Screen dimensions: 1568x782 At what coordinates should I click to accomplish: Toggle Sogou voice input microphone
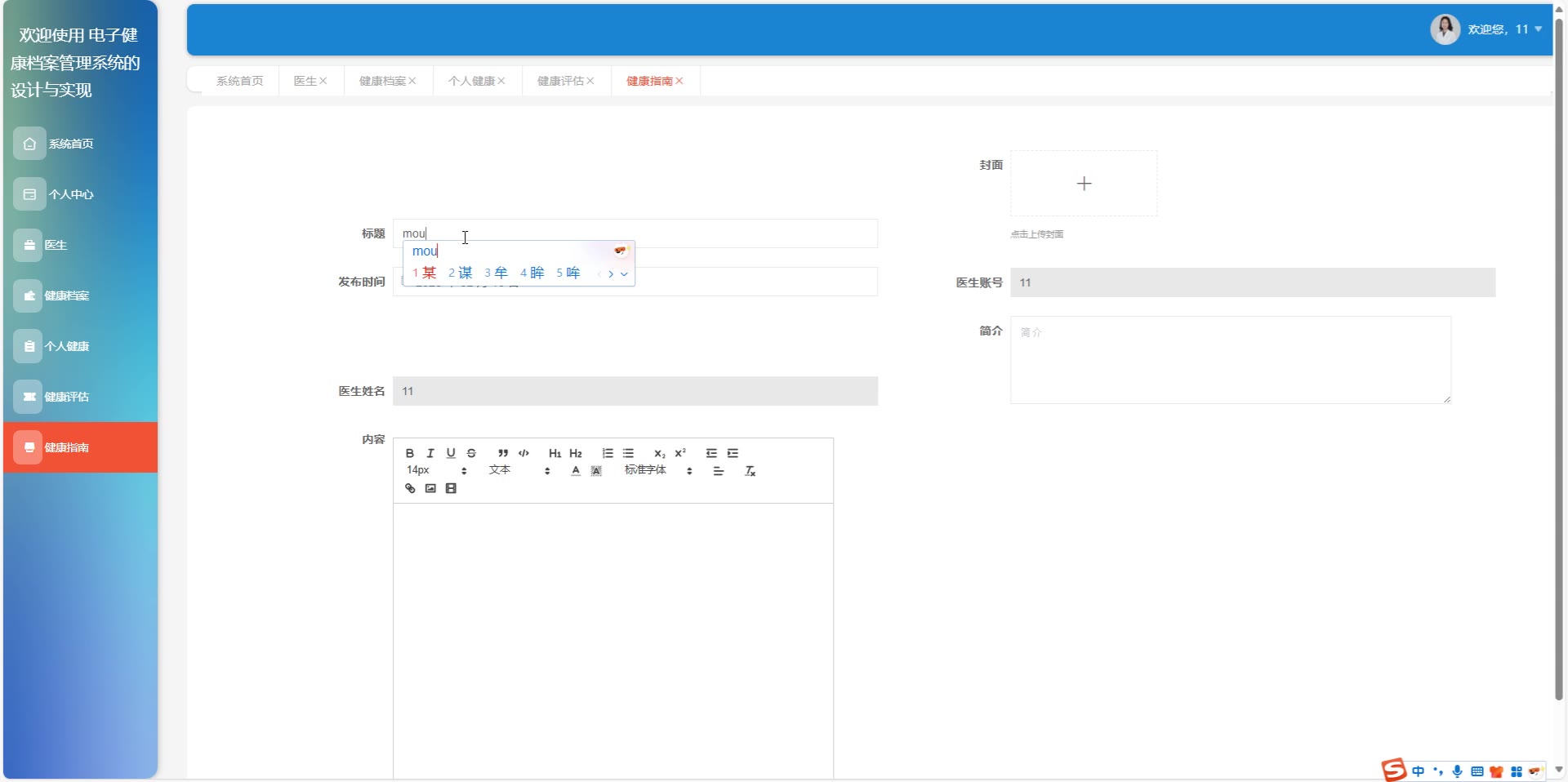[1457, 771]
